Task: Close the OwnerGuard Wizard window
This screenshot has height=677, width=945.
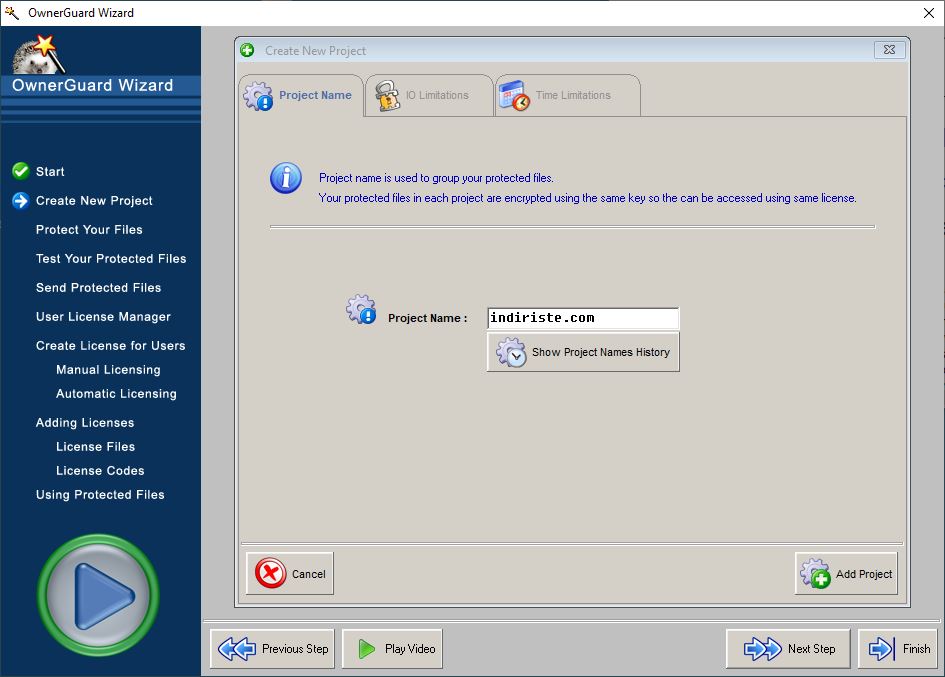Action: pyautogui.click(x=929, y=13)
